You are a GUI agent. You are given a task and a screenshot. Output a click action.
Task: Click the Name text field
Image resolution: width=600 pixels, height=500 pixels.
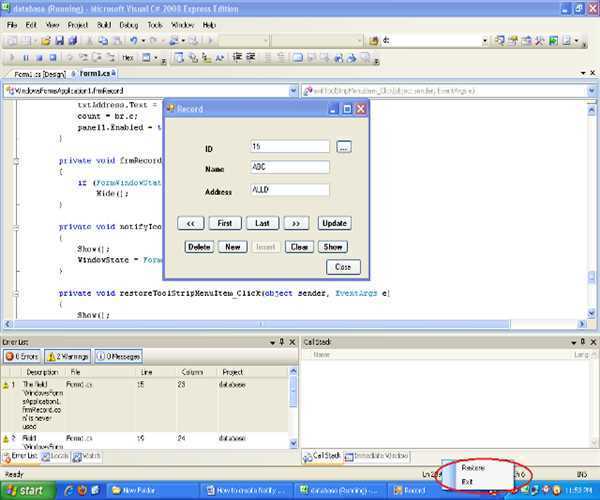tap(290, 168)
